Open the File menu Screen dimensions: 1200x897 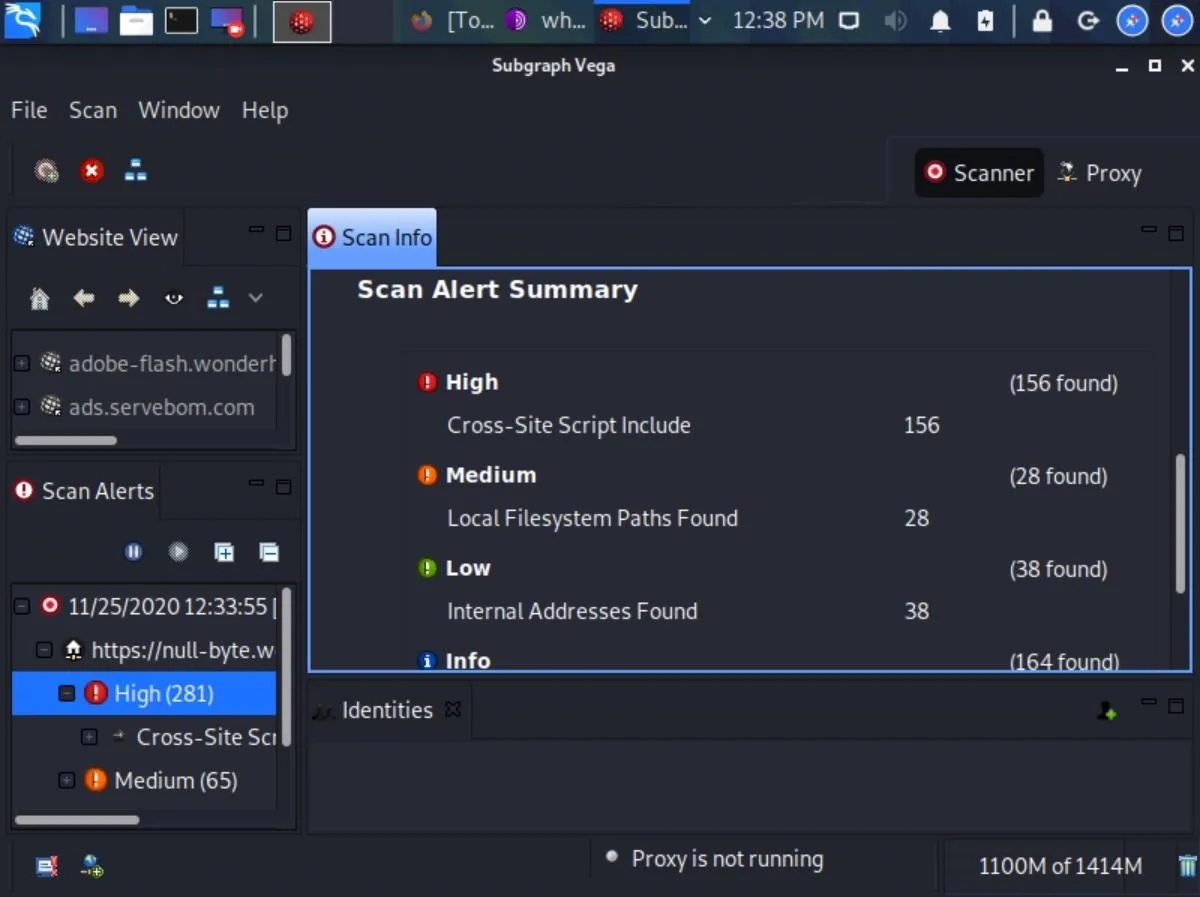pyautogui.click(x=29, y=110)
